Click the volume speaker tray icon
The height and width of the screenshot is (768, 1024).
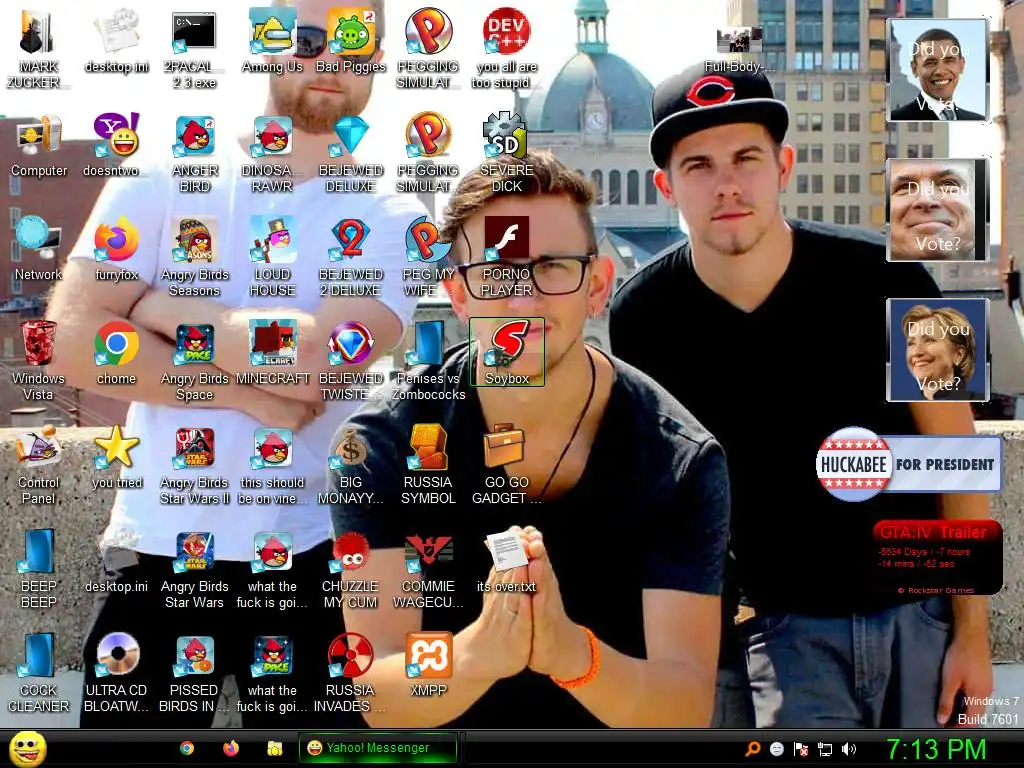coord(849,749)
